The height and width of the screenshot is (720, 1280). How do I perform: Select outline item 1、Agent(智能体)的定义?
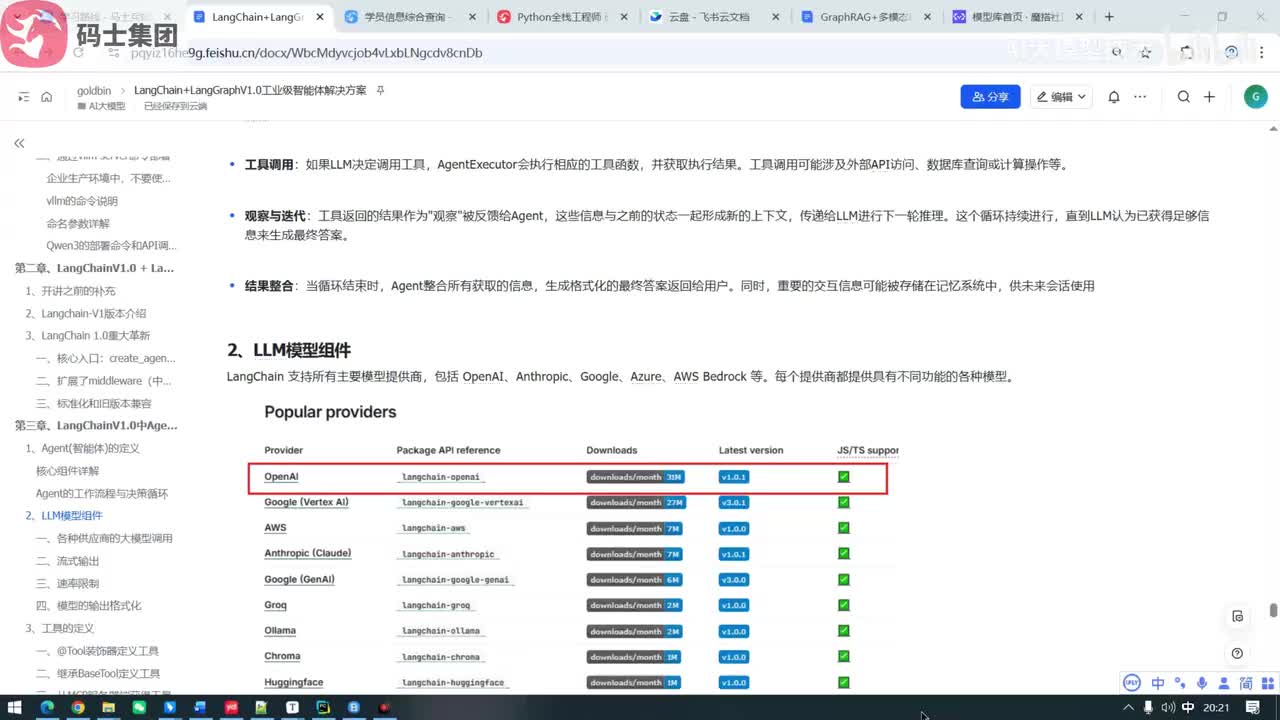[82, 448]
